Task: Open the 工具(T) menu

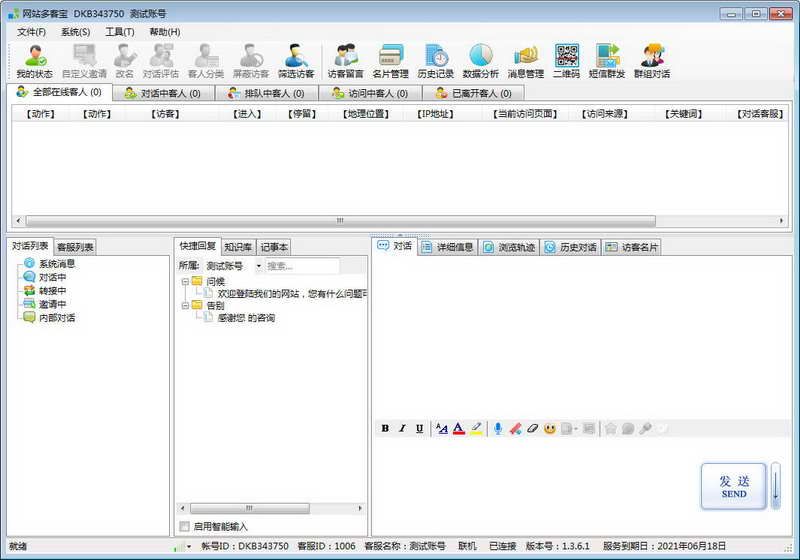Action: pos(119,32)
